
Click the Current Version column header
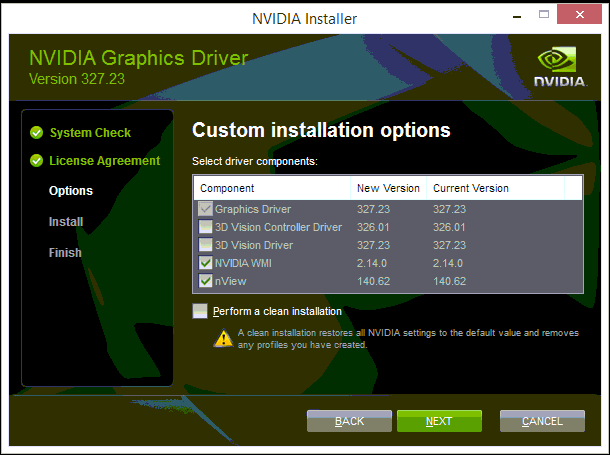click(496, 188)
